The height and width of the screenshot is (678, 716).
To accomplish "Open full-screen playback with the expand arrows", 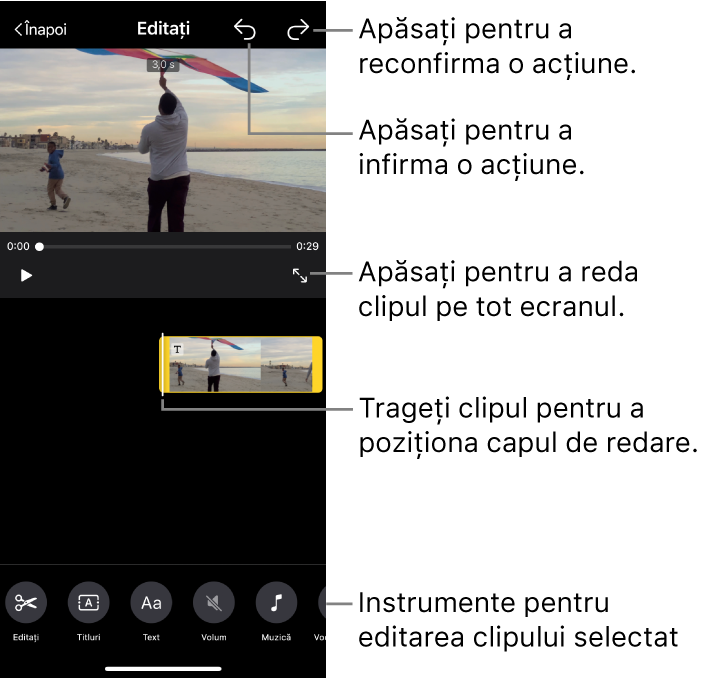I will pos(300,275).
